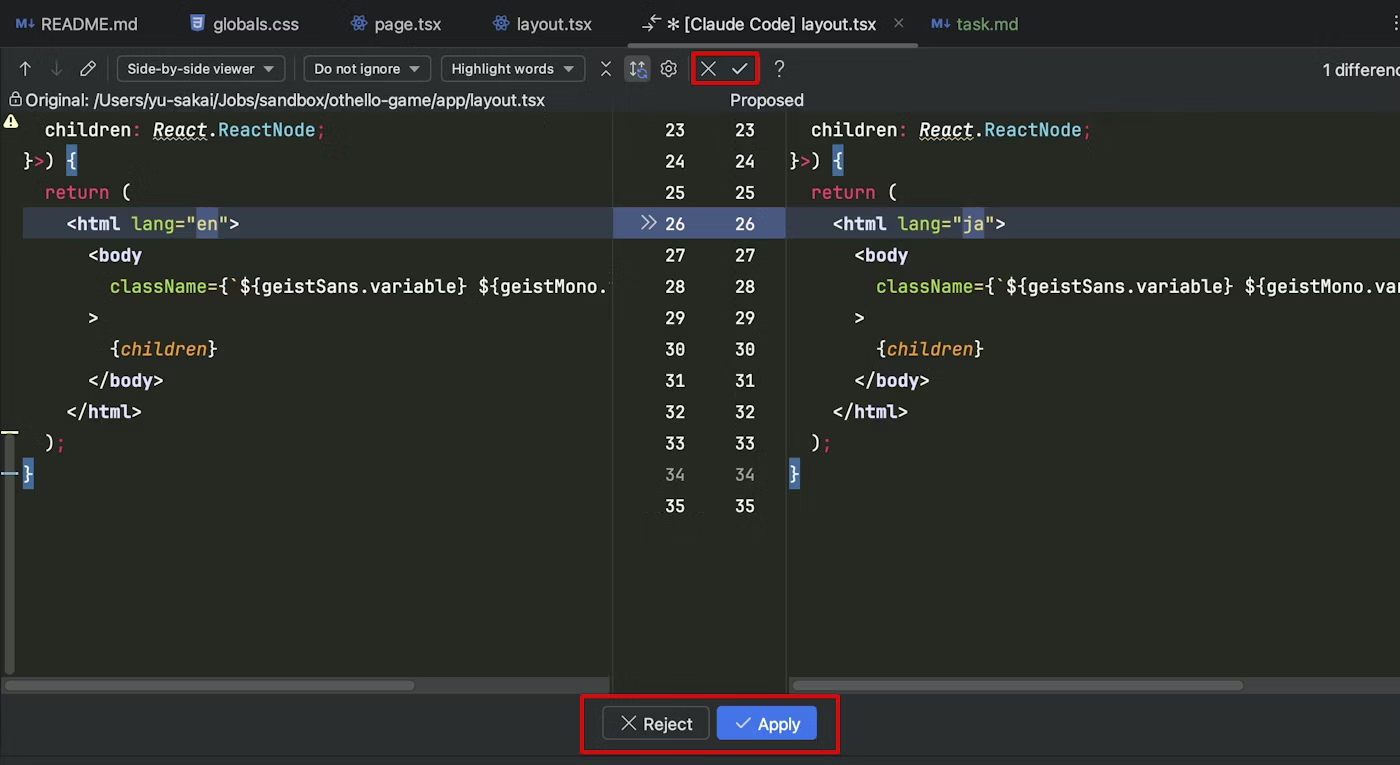
Task: Go to previous difference arrow
Action: (26, 69)
